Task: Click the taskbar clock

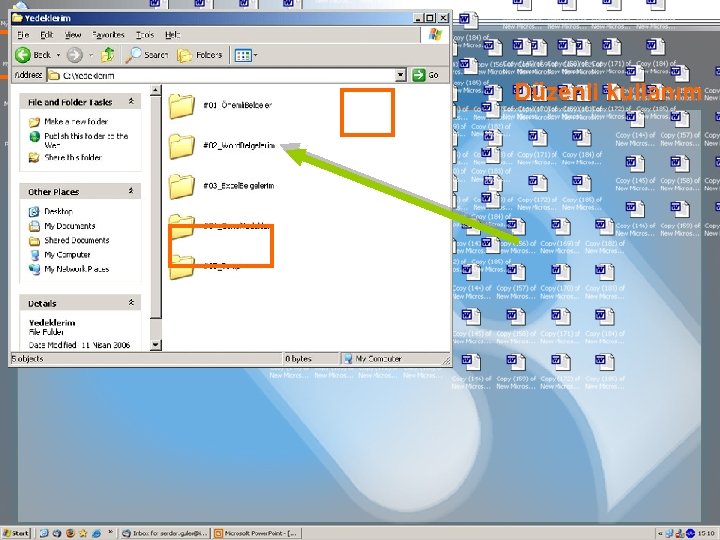Action: coord(706,533)
